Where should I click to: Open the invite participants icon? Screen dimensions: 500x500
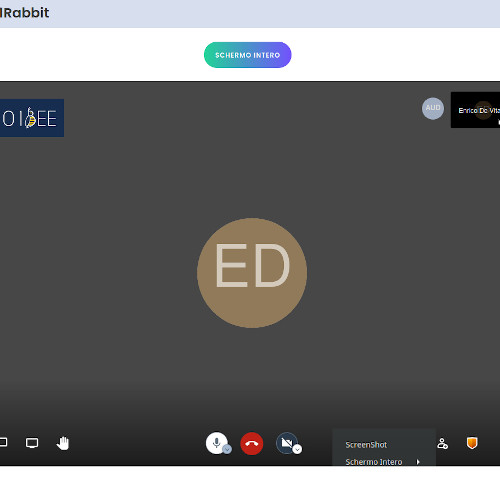(x=442, y=444)
